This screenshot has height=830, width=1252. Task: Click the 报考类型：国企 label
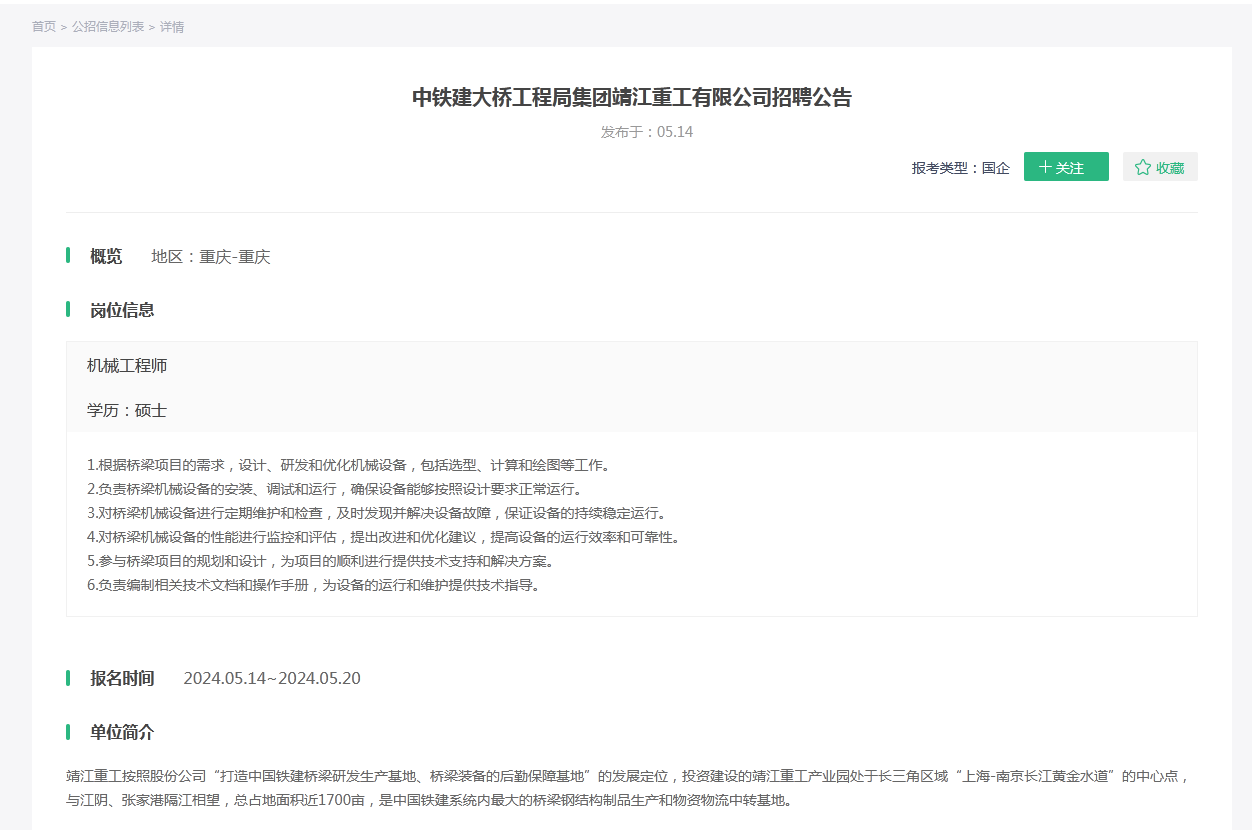pos(961,168)
